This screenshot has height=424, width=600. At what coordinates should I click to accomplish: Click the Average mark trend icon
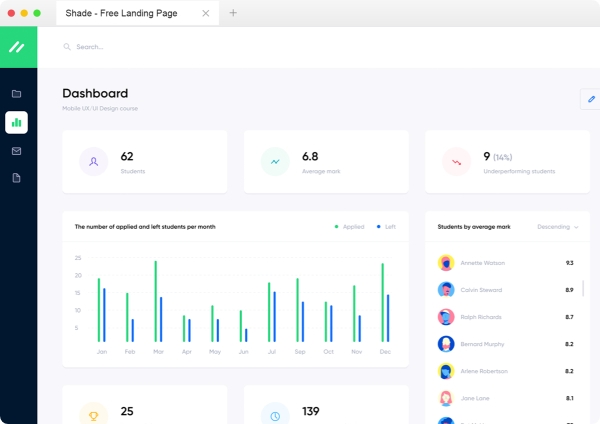(x=275, y=161)
